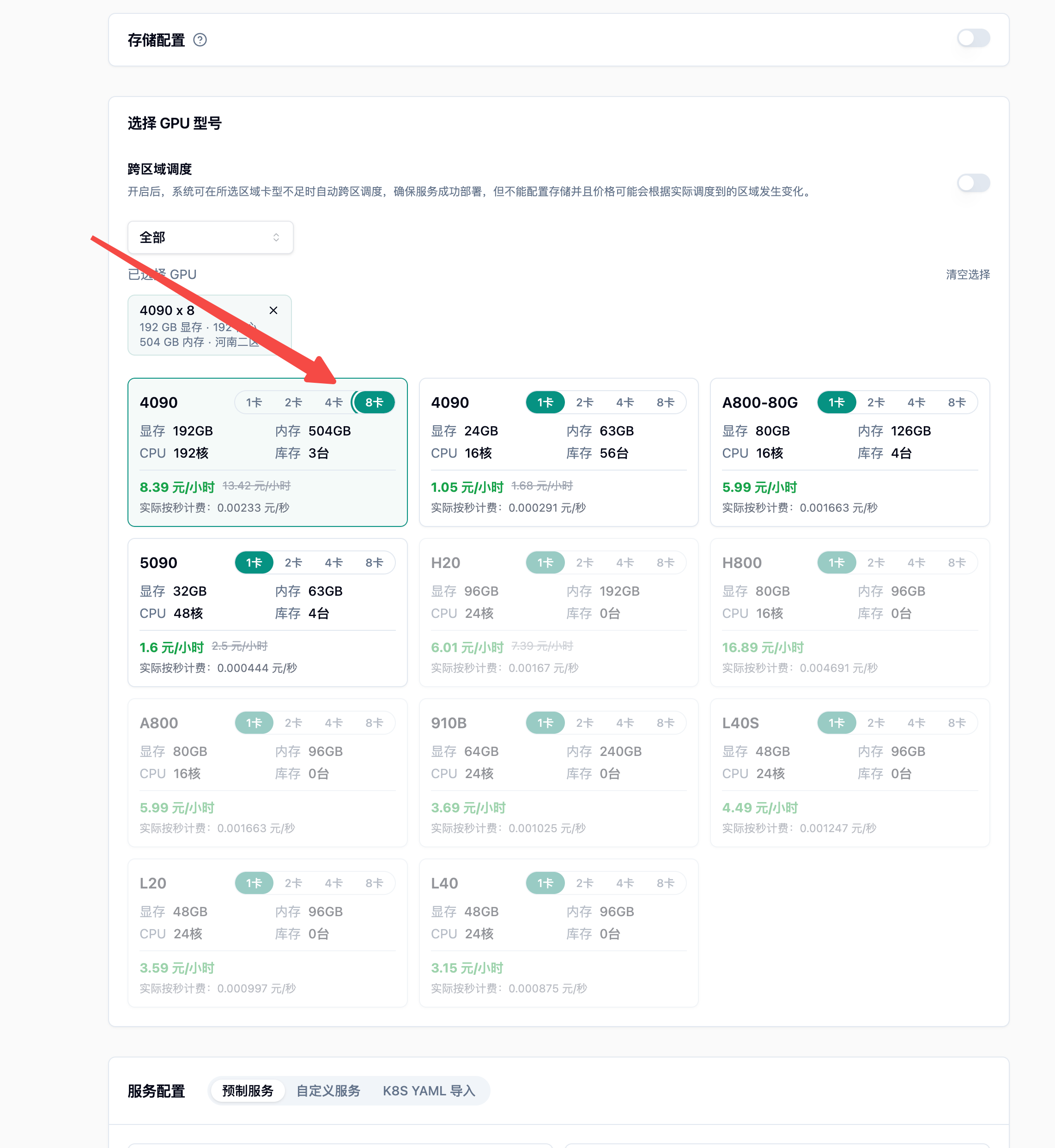Turn on the 跨区域调度 switch
1055x1148 pixels.
(973, 183)
